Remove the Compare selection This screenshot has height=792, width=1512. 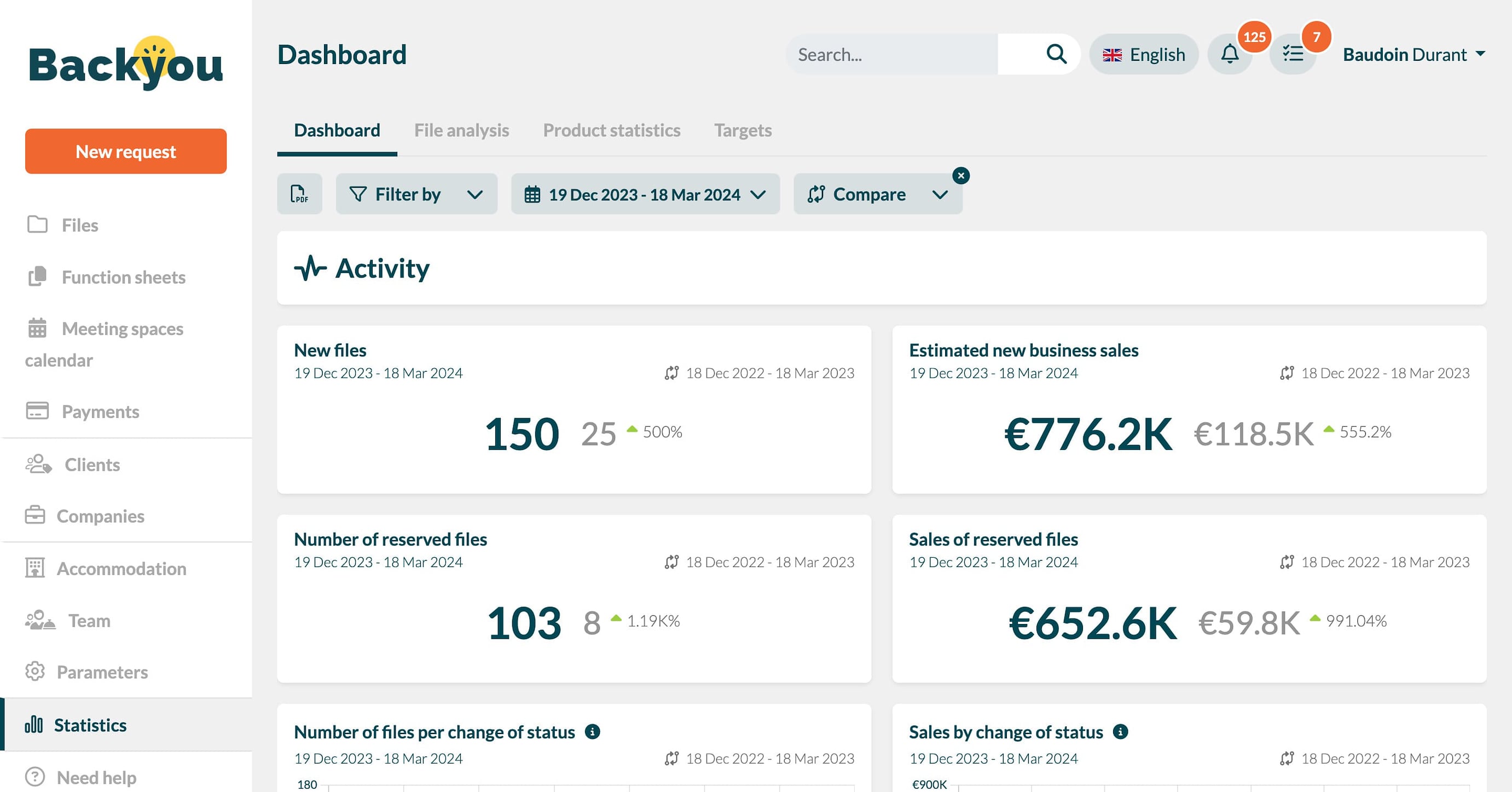[961, 176]
